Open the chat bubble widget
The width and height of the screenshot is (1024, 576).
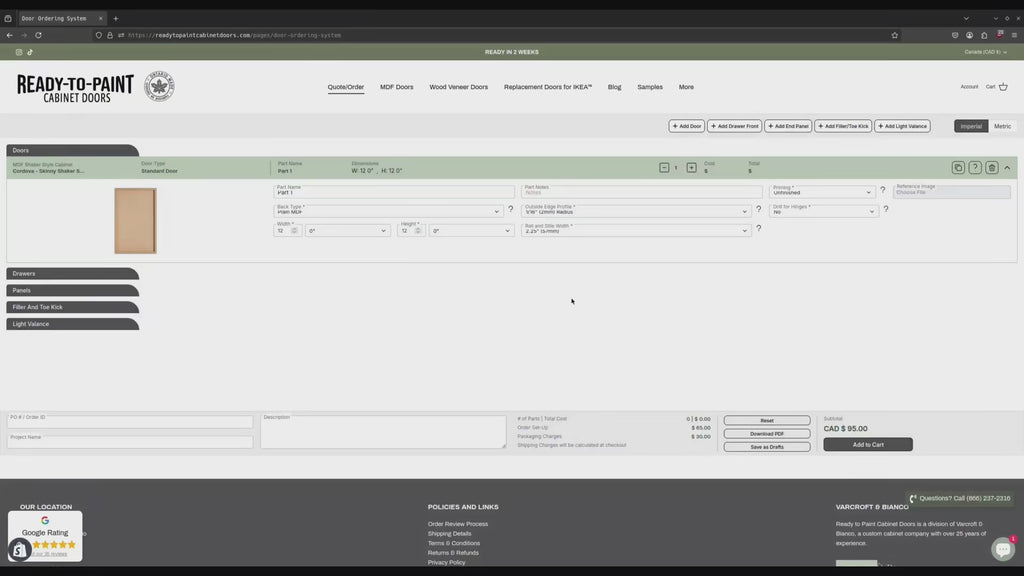click(1002, 548)
